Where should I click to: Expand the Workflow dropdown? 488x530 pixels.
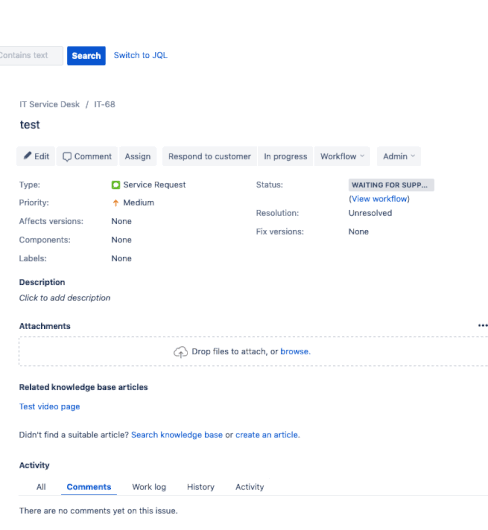click(342, 156)
